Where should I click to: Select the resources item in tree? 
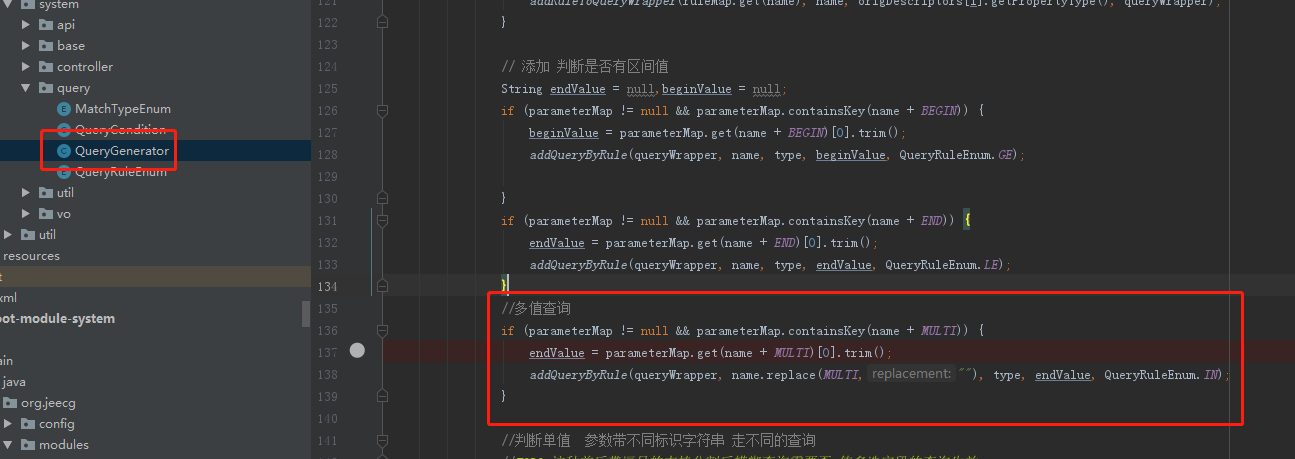pyautogui.click(x=32, y=256)
